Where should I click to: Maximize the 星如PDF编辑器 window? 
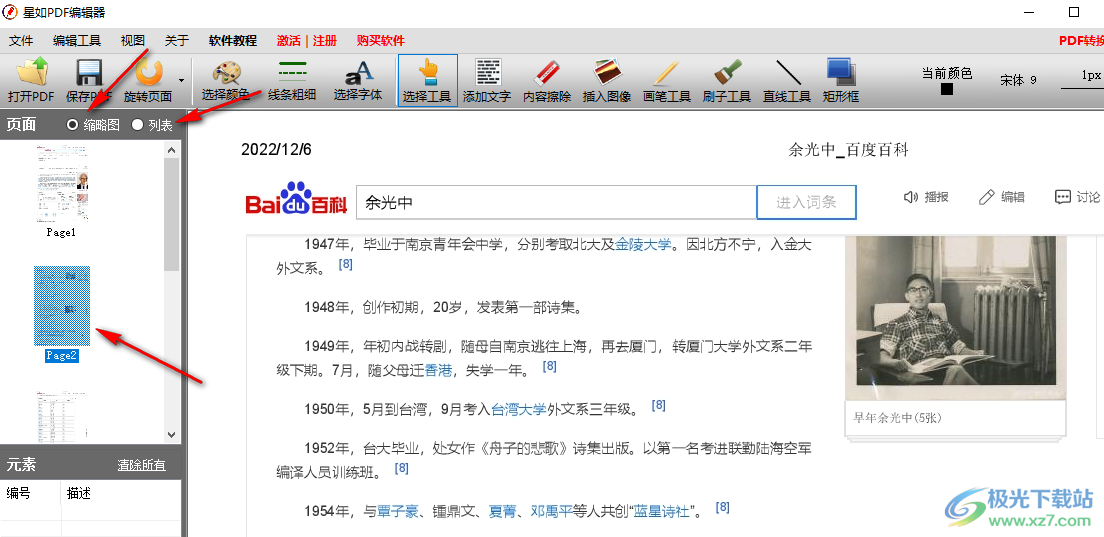(1073, 12)
